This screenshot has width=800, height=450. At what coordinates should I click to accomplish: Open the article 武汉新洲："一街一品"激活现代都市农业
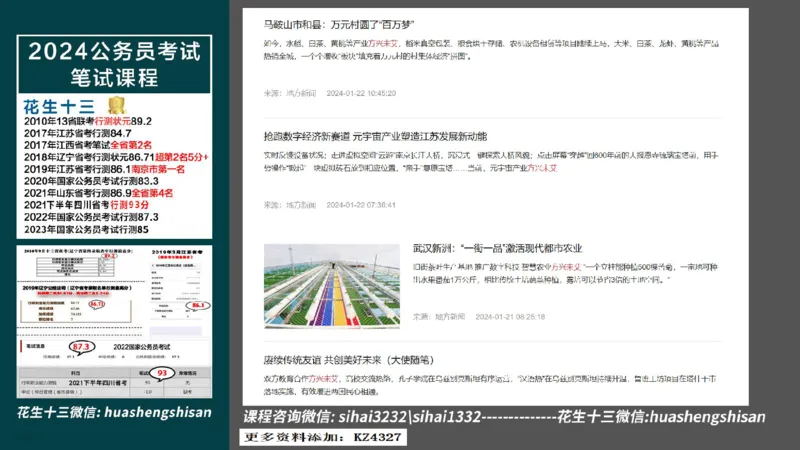click(497, 248)
